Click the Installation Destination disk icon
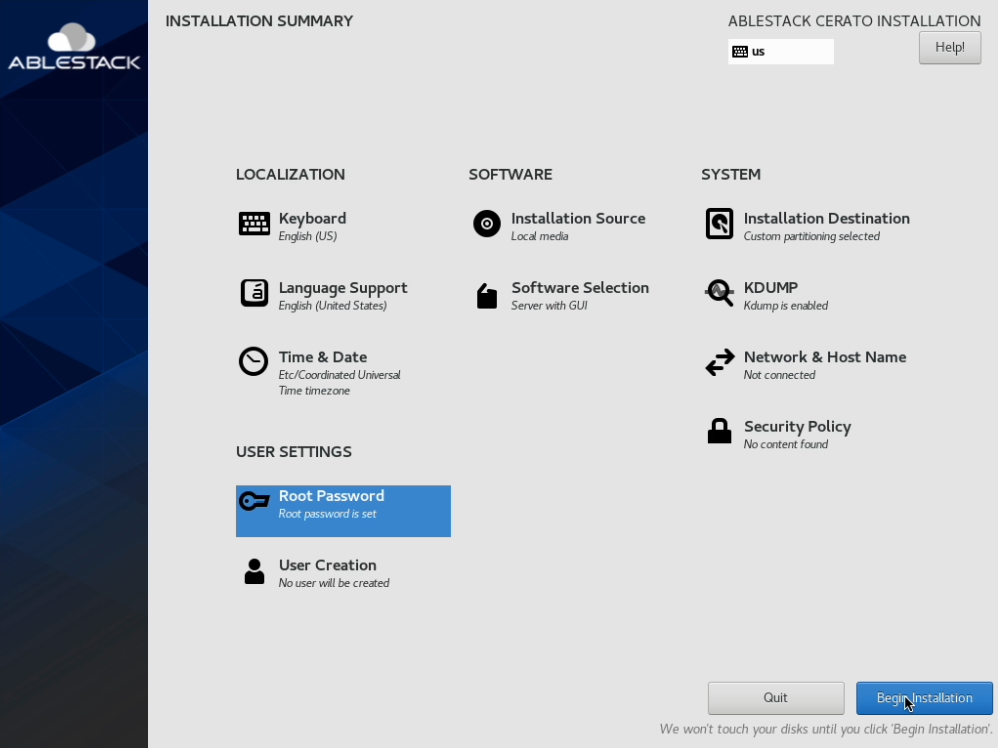This screenshot has width=998, height=748. 719,224
